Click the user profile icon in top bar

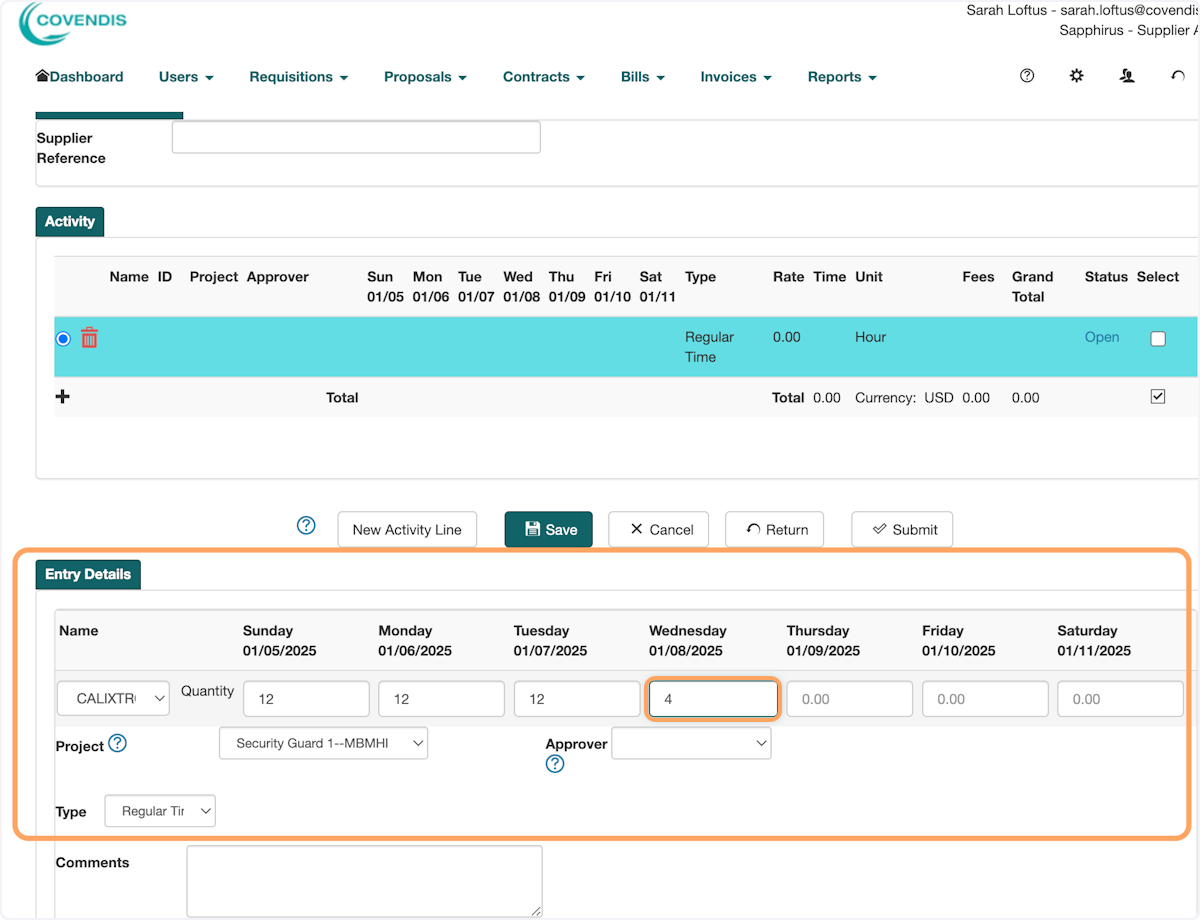pyautogui.click(x=1127, y=76)
